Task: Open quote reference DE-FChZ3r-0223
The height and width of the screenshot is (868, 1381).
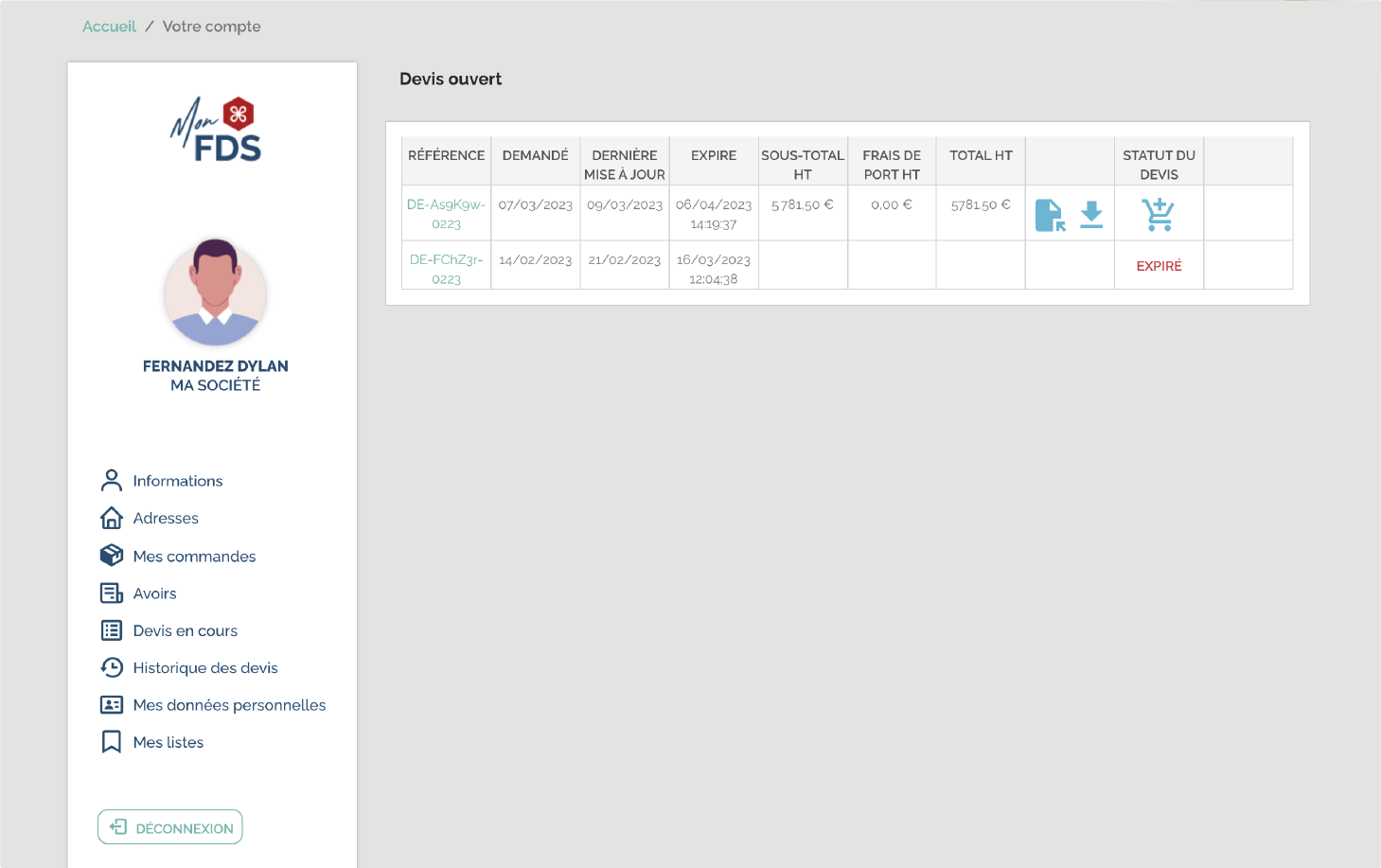Action: (x=446, y=269)
